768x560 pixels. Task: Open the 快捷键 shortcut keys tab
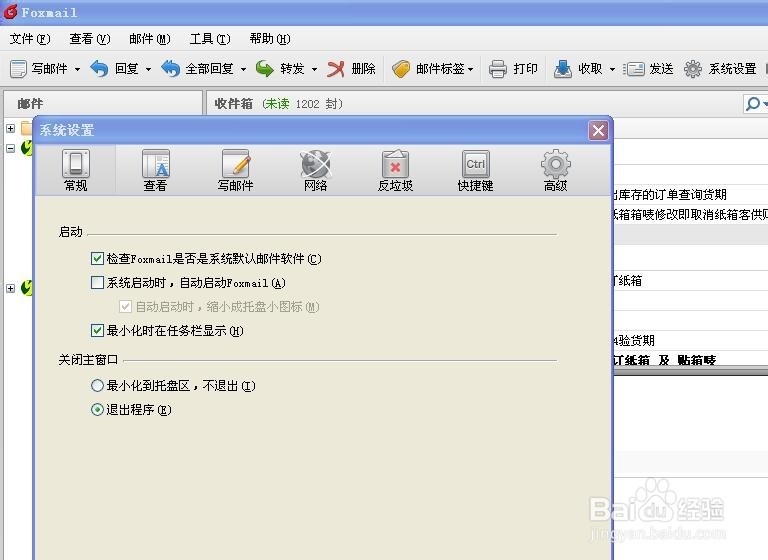(475, 170)
